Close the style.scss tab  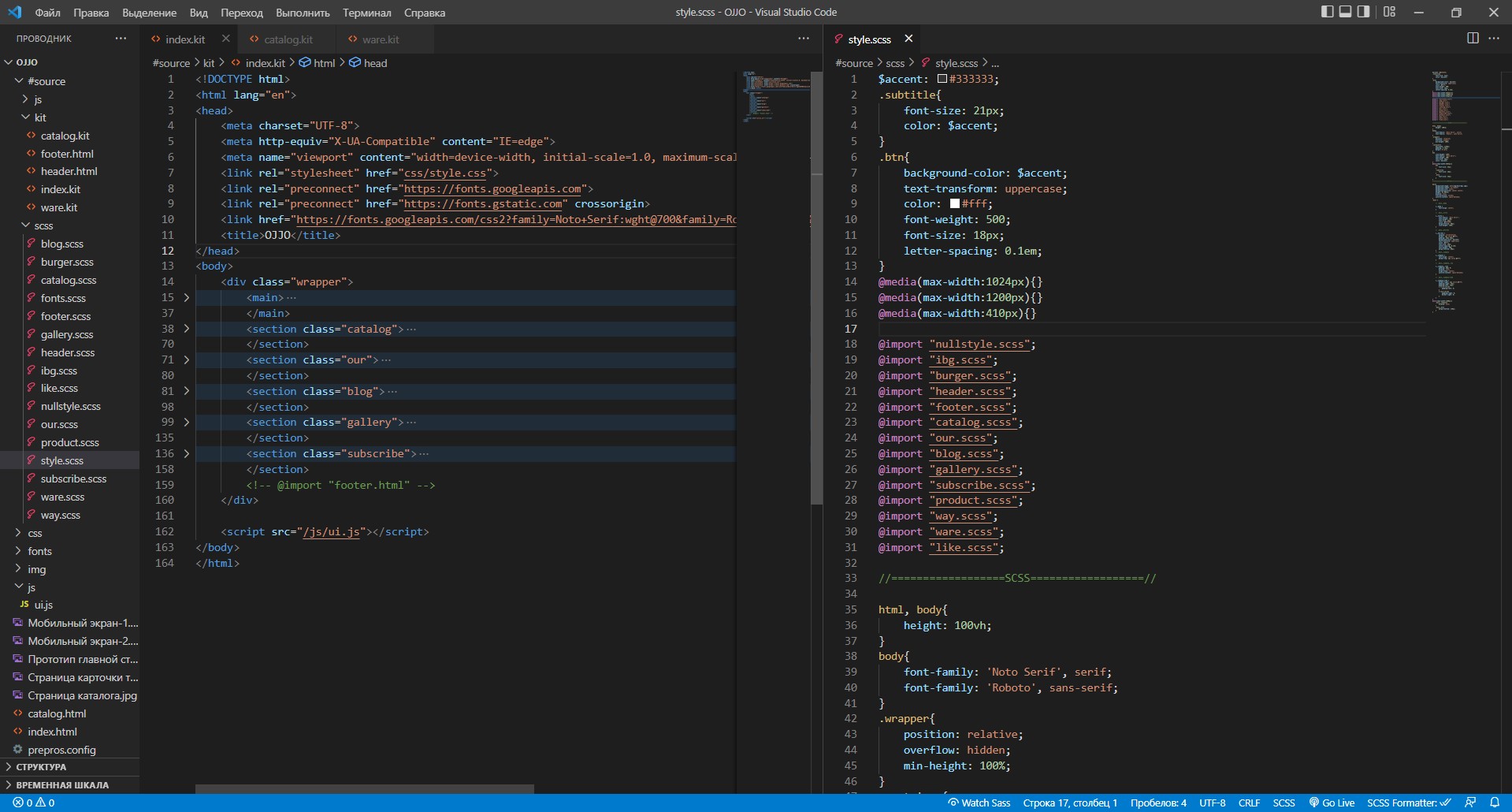pyautogui.click(x=908, y=39)
